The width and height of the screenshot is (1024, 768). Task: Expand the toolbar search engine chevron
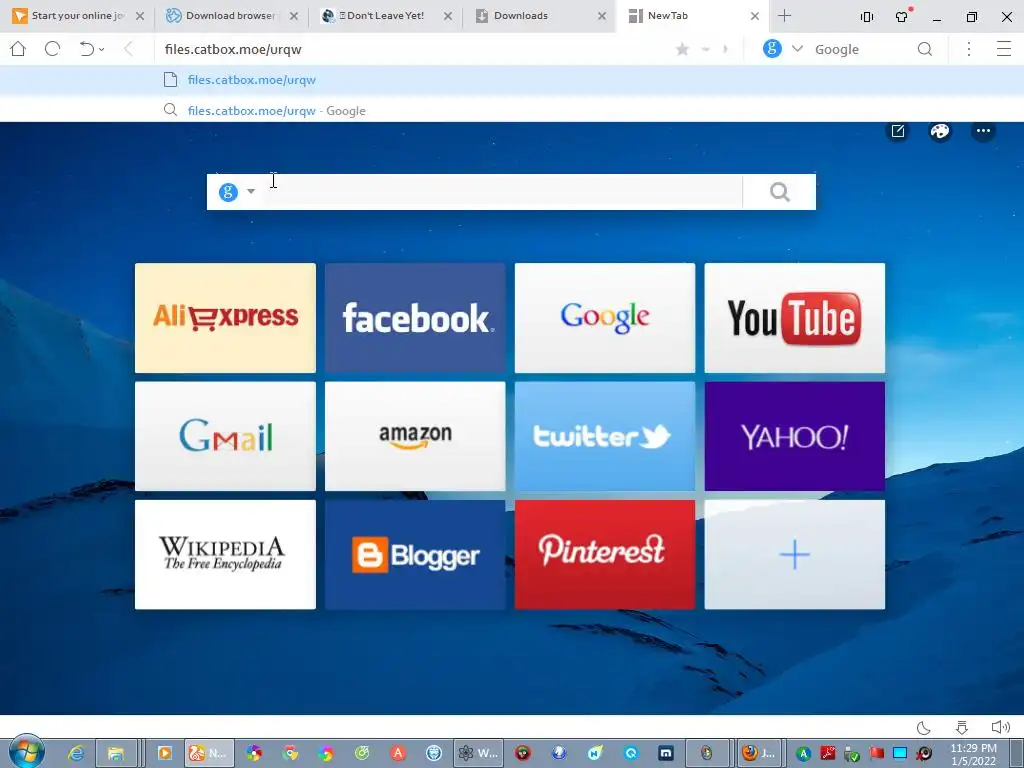[x=797, y=49]
